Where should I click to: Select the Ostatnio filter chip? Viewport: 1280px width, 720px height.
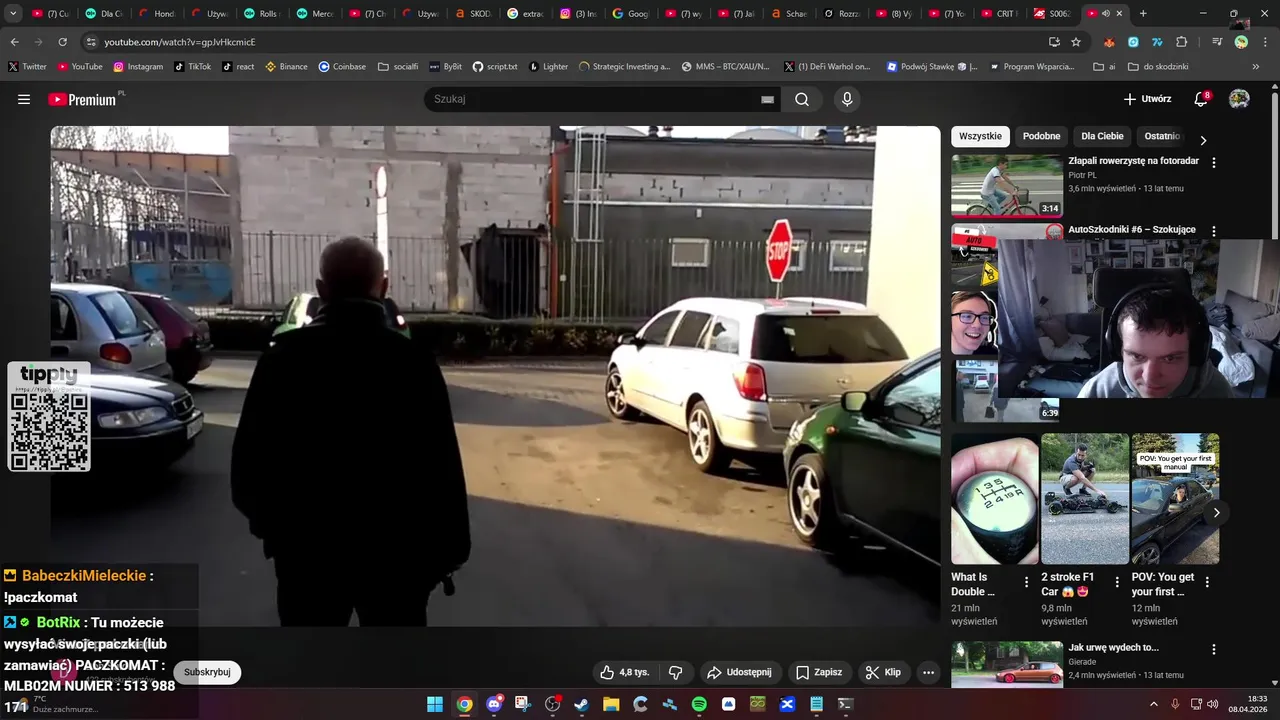pos(1162,136)
